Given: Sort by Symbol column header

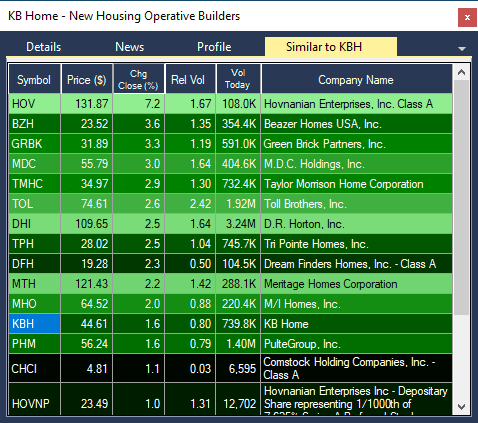Looking at the screenshot, I should pyautogui.click(x=34, y=79).
